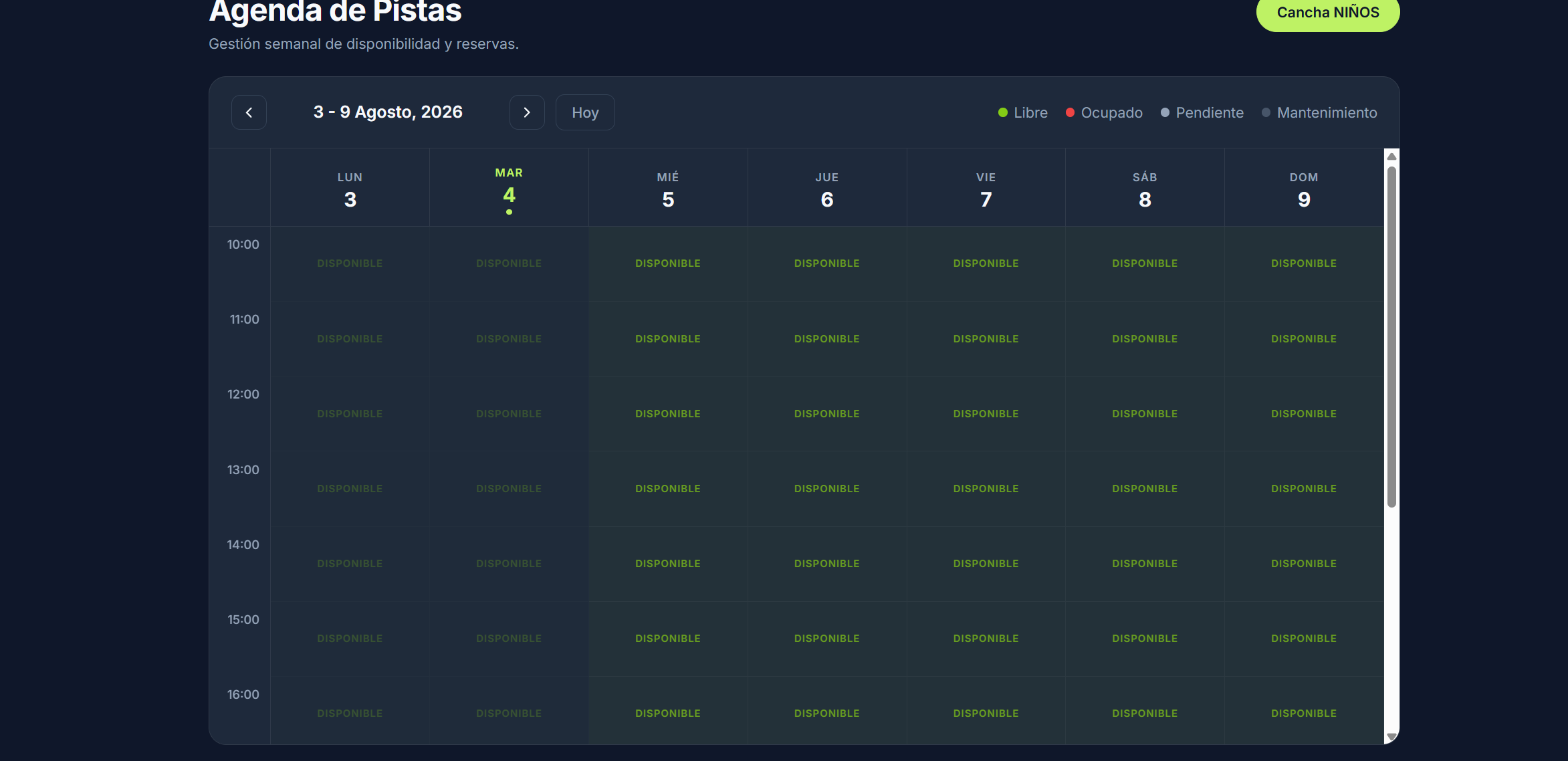Book the Wednesday 15:00 Disponible slot

(668, 639)
